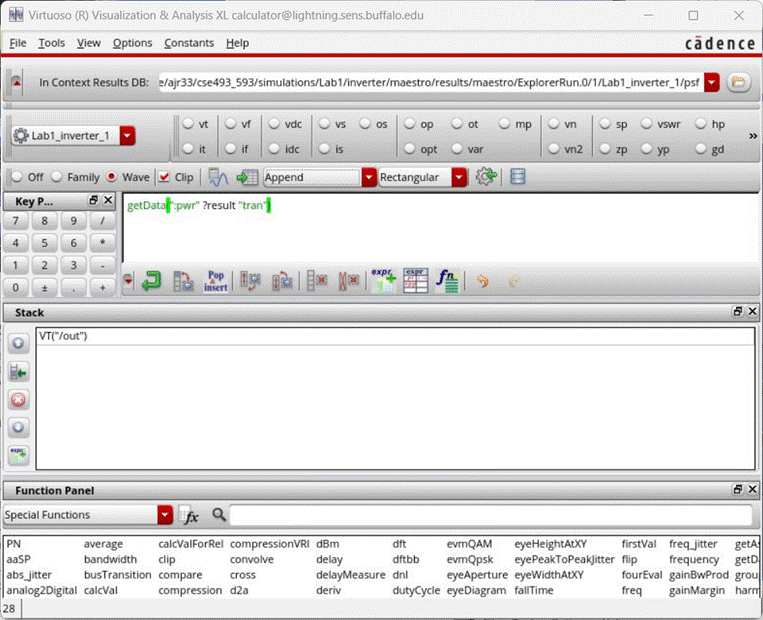This screenshot has width=763, height=620.
Task: Select the Family radio button
Action: click(x=57, y=177)
